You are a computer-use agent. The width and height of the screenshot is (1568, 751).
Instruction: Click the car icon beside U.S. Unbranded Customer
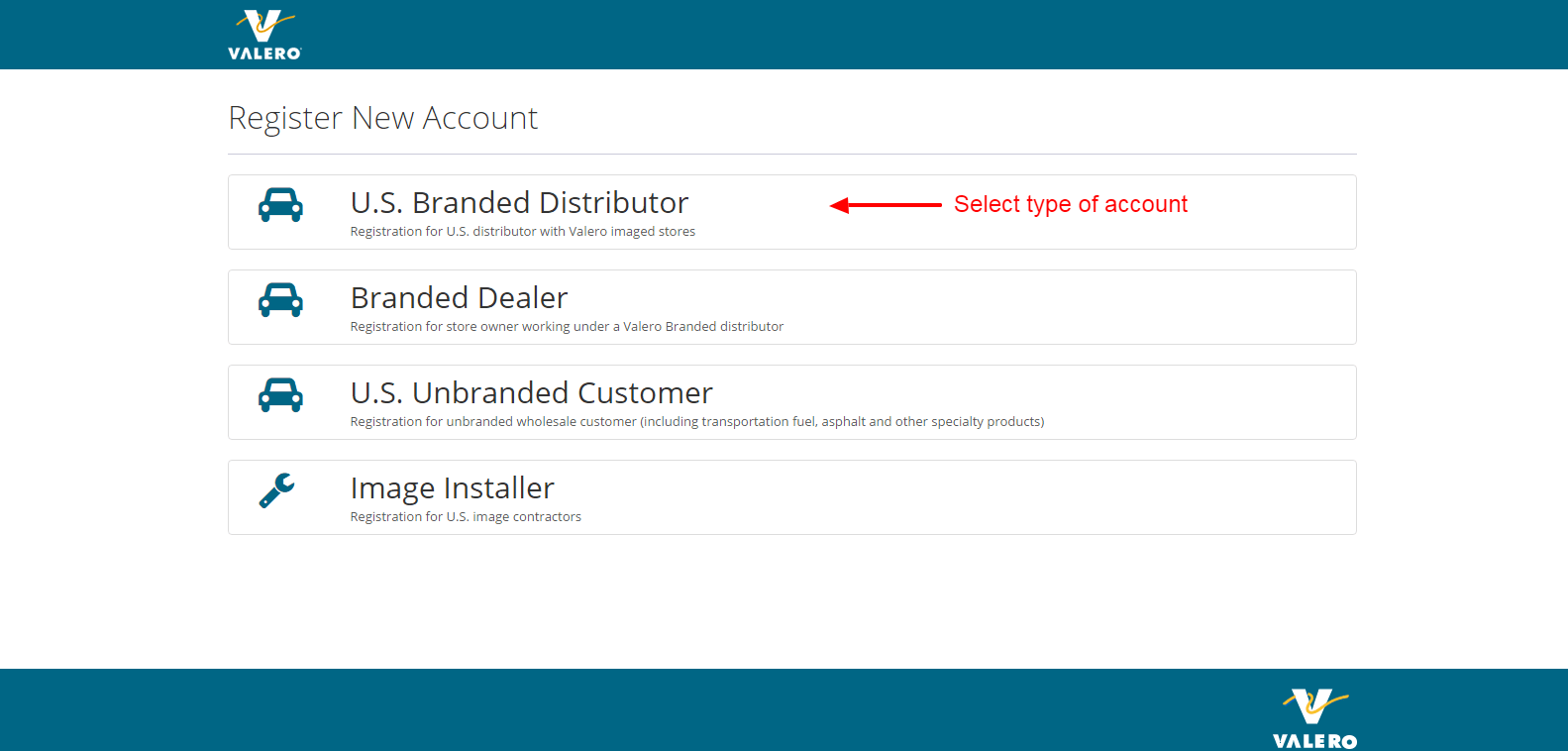click(280, 394)
